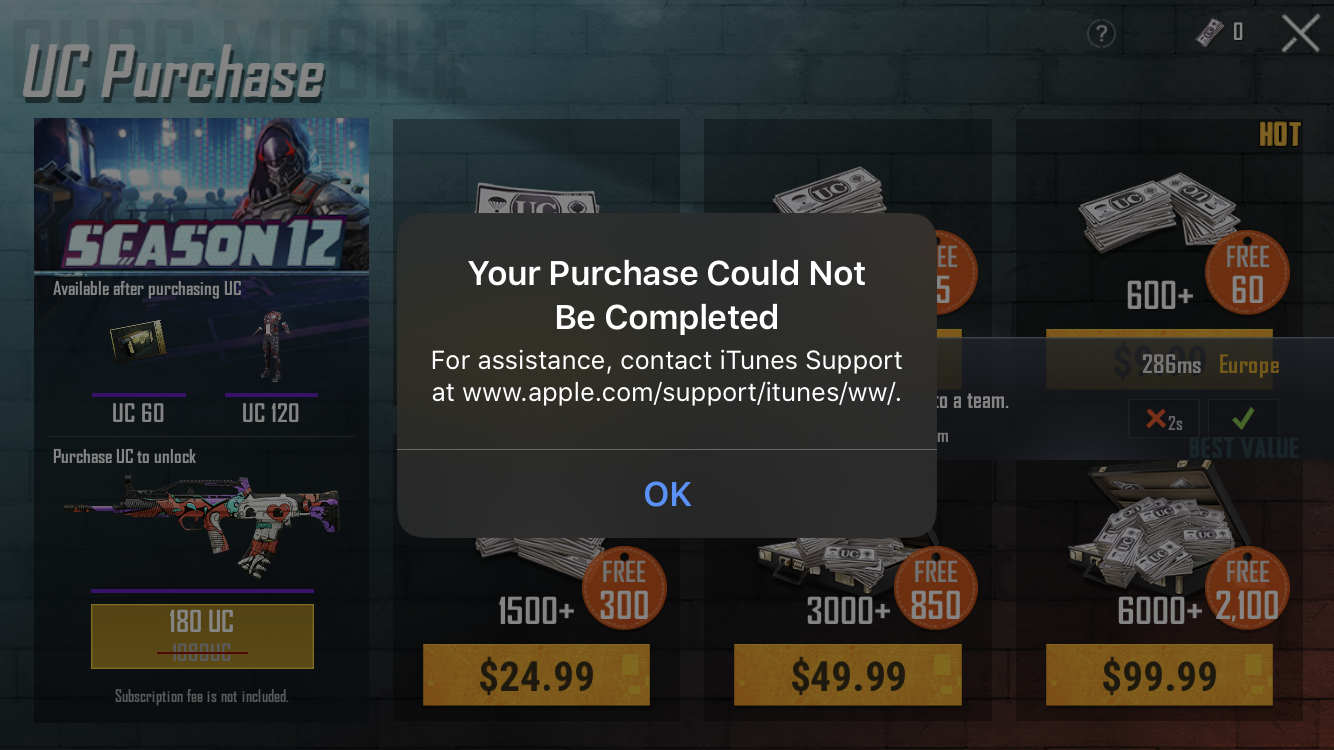Screen dimensions: 1334x750
Task: Click the help question mark icon
Action: tap(1101, 34)
